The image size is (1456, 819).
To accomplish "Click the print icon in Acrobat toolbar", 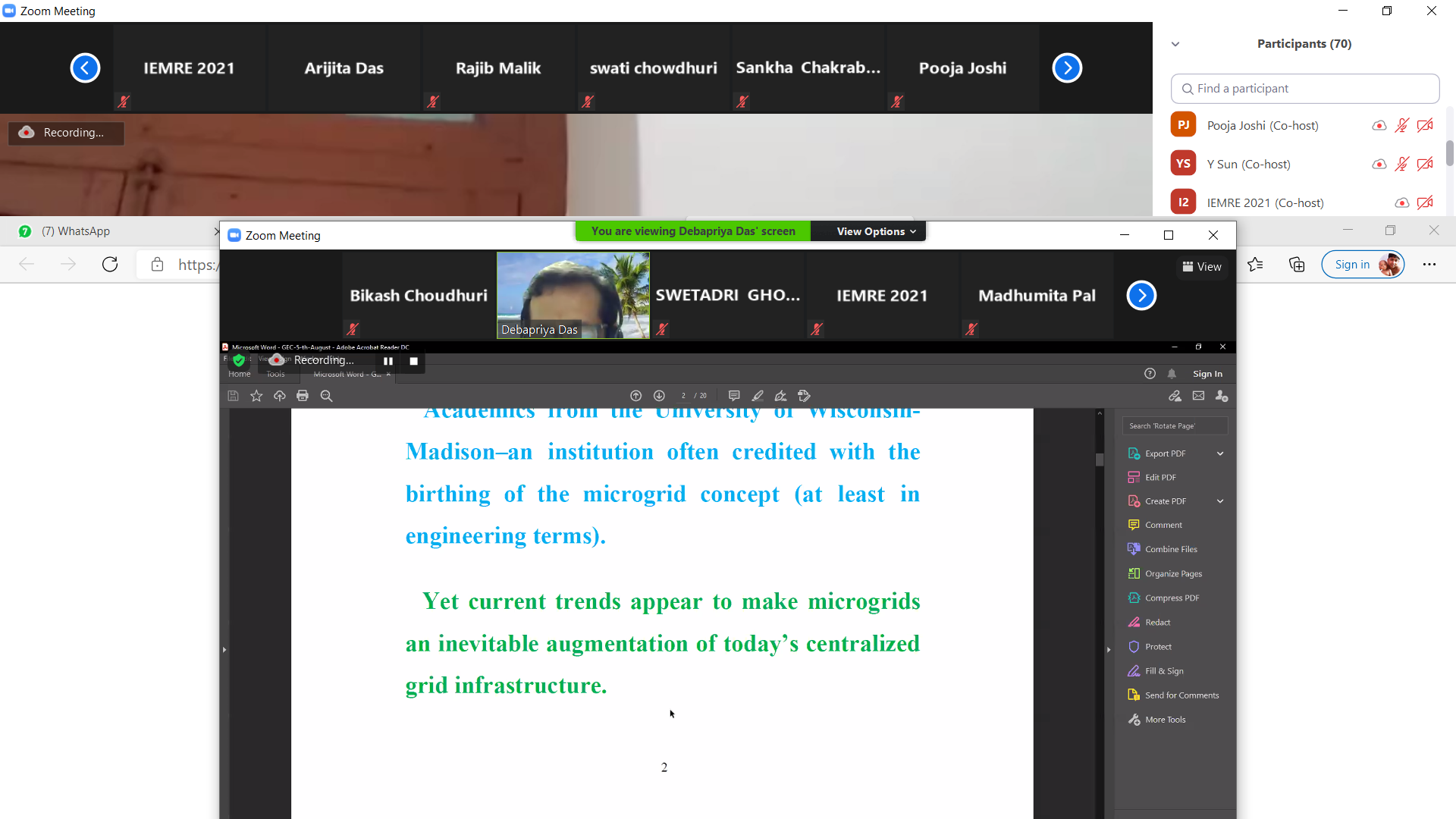I will [x=303, y=396].
